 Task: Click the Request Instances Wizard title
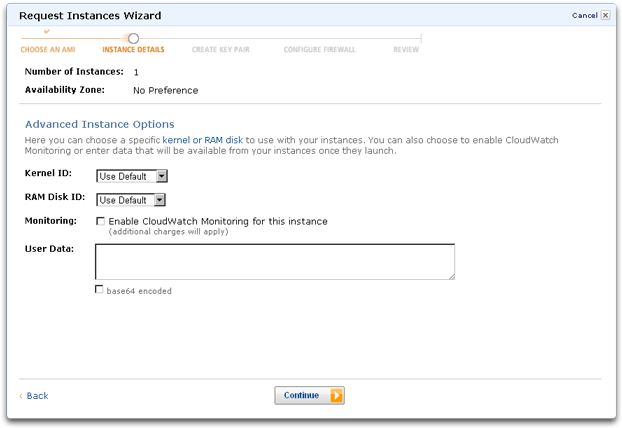pyautogui.click(x=90, y=15)
